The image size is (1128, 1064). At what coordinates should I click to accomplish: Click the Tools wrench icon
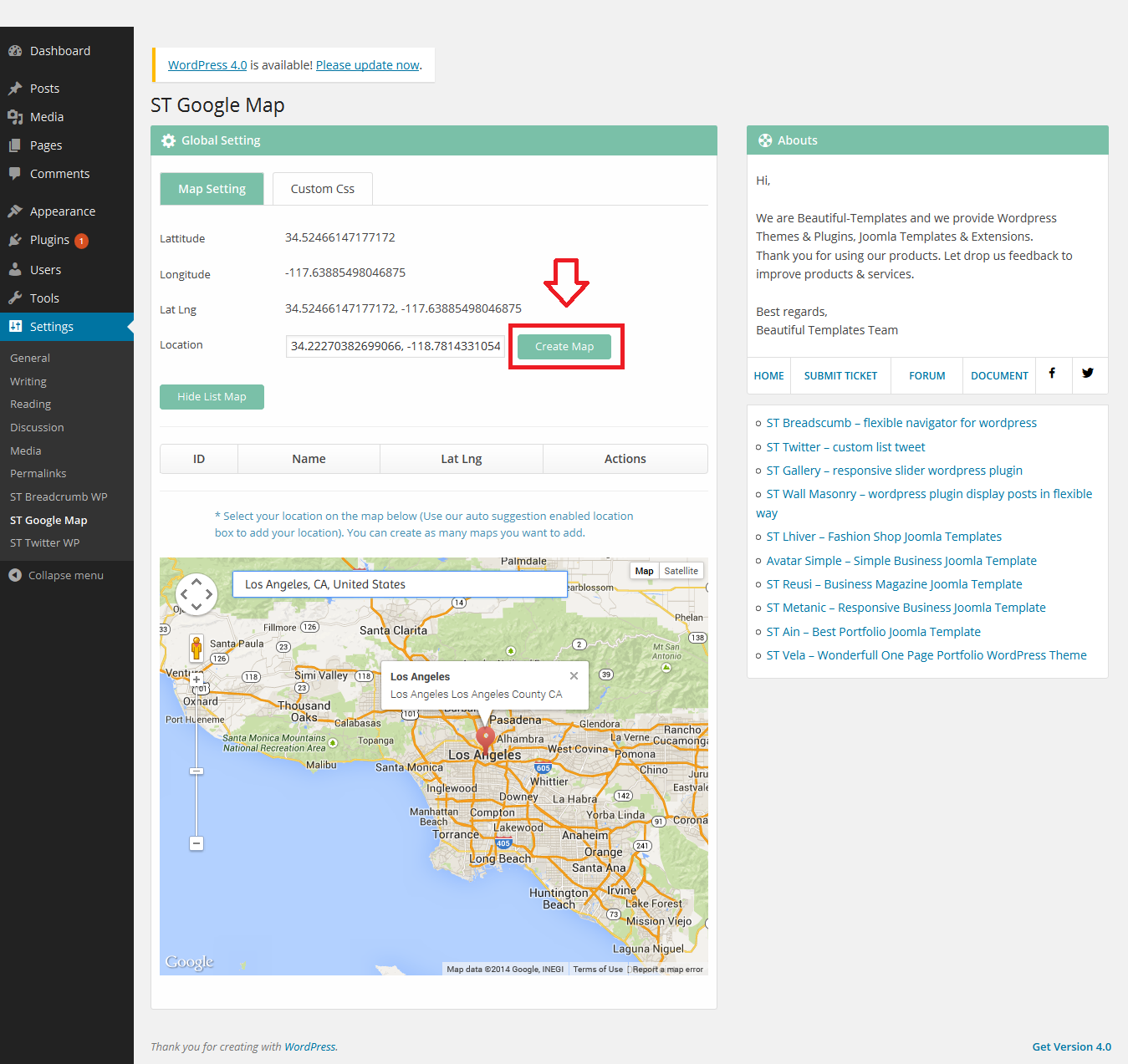pos(15,298)
